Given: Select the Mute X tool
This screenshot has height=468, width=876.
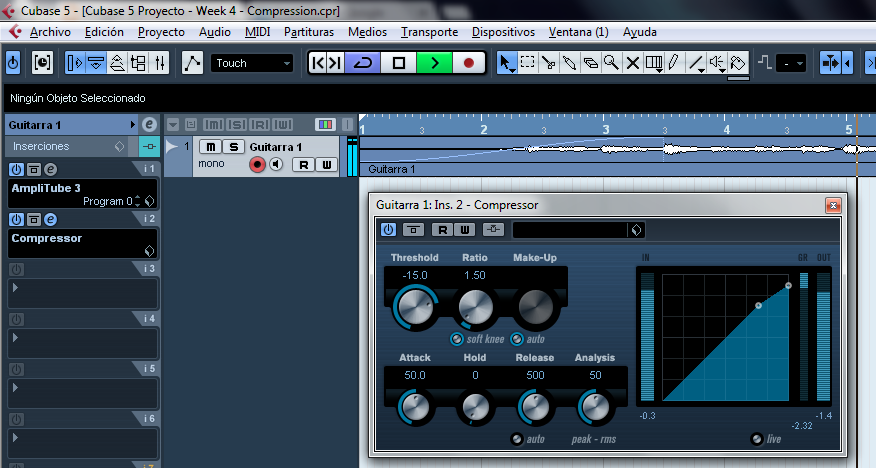Looking at the screenshot, I should coord(632,63).
